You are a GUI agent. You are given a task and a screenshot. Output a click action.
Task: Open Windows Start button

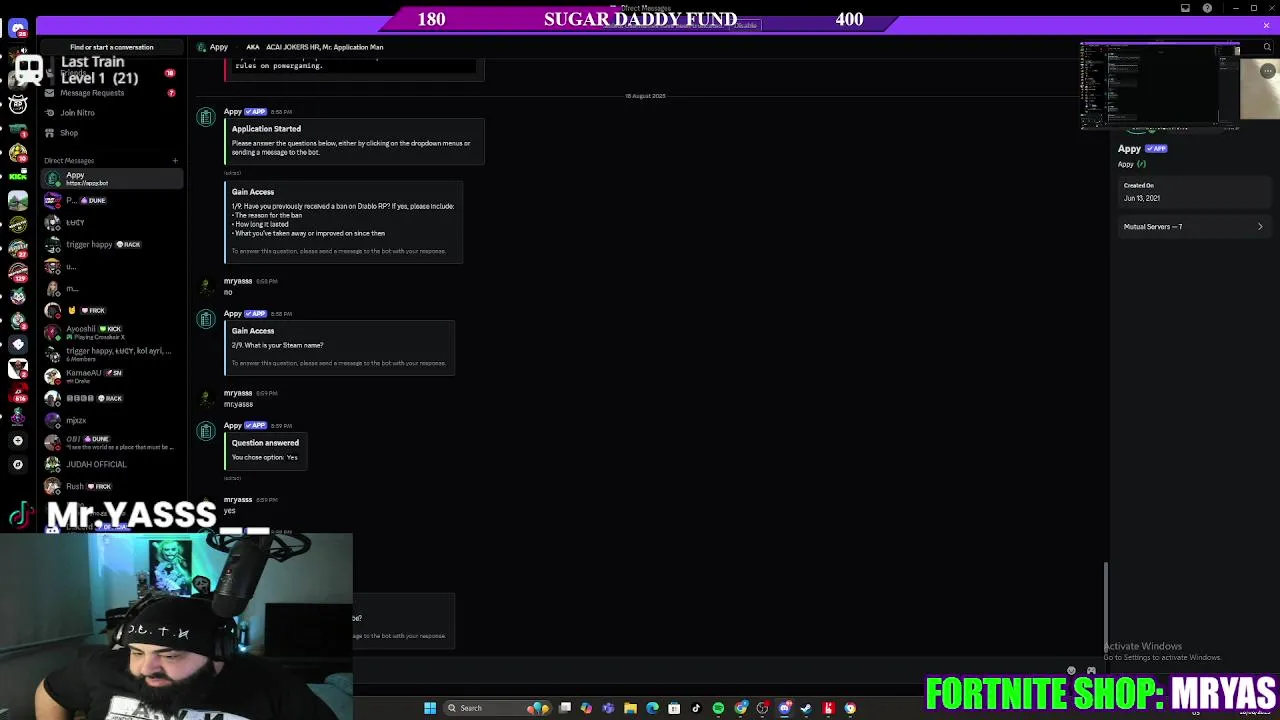(430, 708)
